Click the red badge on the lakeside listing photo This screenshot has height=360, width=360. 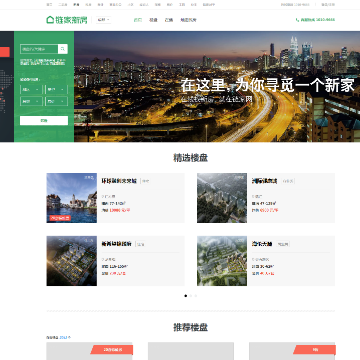tap(60, 218)
